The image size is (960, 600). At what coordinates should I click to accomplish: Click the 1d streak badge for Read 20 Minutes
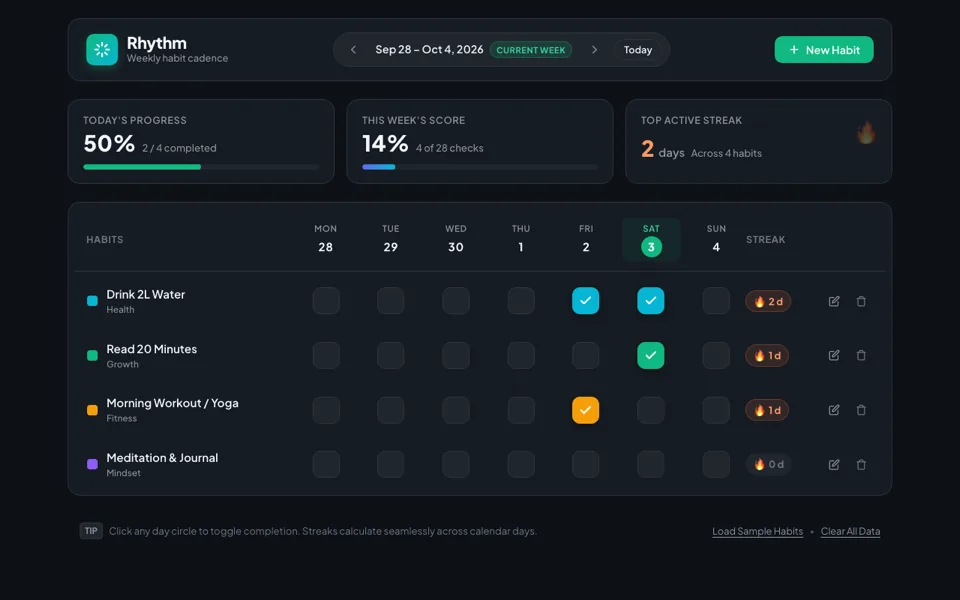767,356
